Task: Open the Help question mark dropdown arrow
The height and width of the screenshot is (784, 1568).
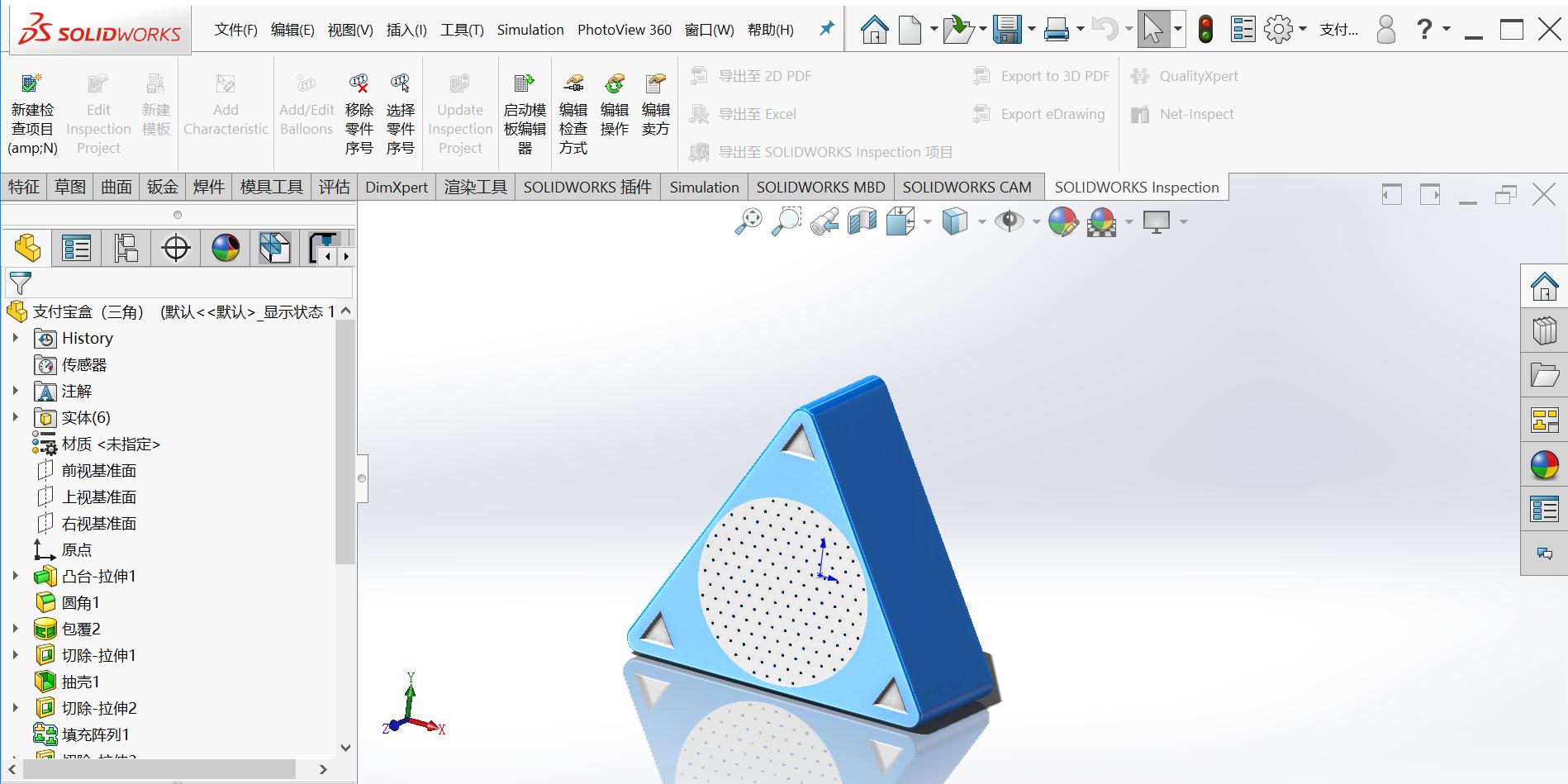Action: point(1446,30)
